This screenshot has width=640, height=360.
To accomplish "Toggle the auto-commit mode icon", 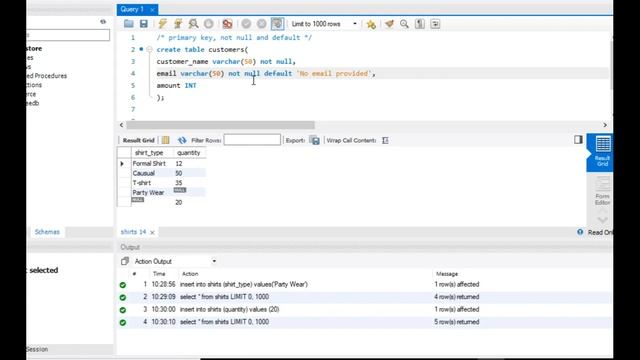I will [x=278, y=24].
